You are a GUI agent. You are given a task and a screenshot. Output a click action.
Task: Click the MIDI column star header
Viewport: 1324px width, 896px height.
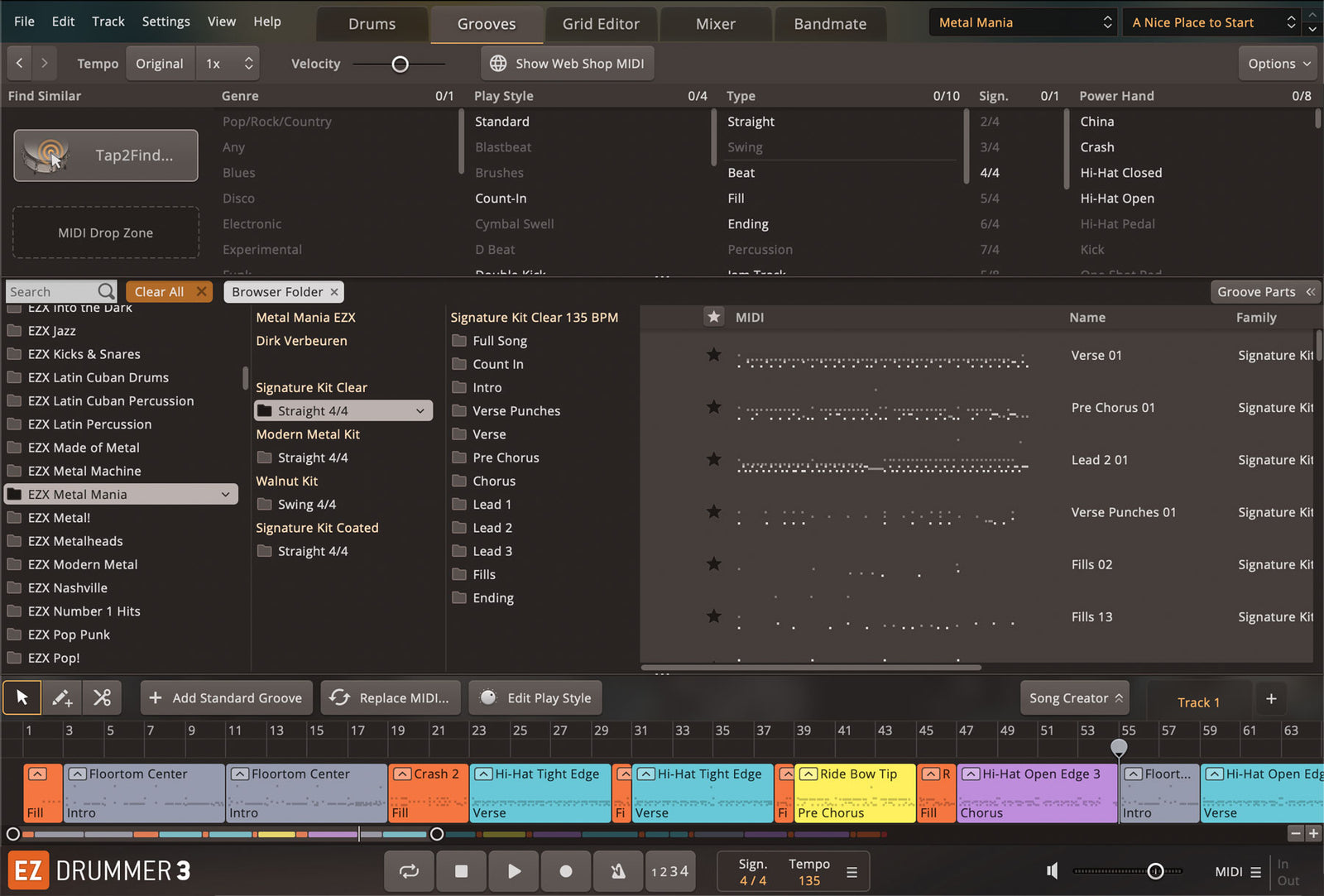click(x=713, y=317)
